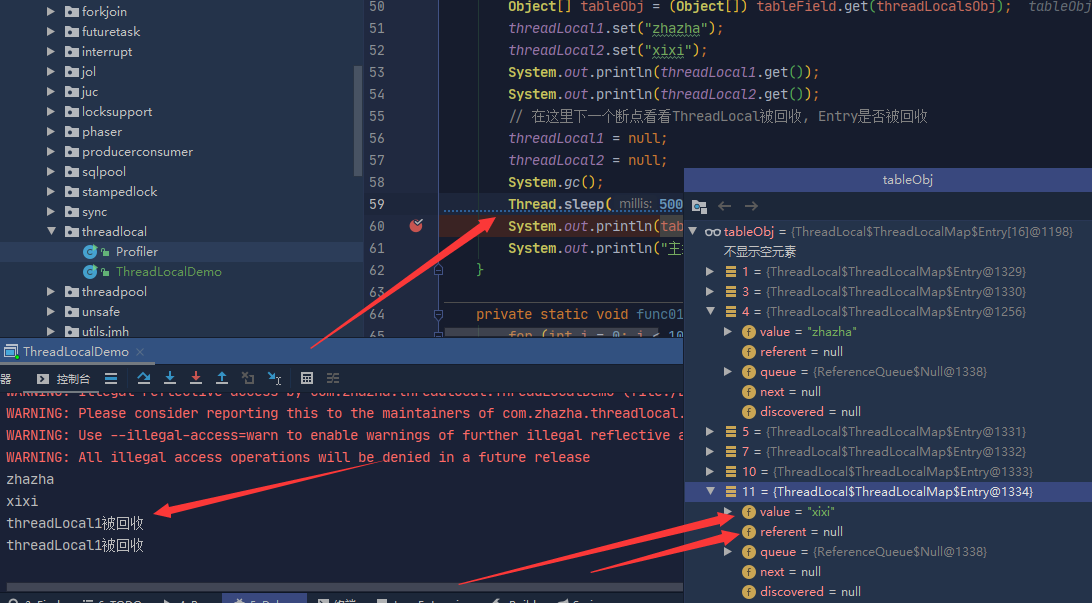Click the array icon of entry 1
The image size is (1092, 603).
pyautogui.click(x=731, y=272)
